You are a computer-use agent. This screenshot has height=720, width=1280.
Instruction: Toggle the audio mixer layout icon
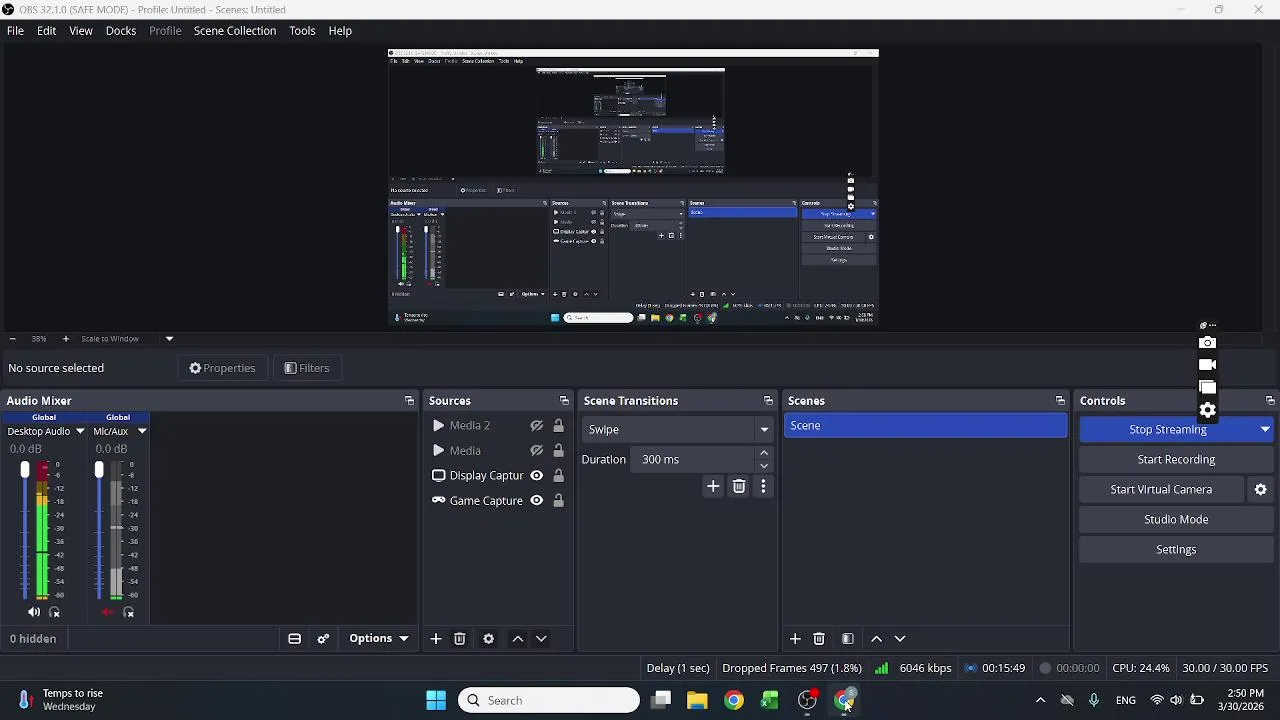coord(294,639)
